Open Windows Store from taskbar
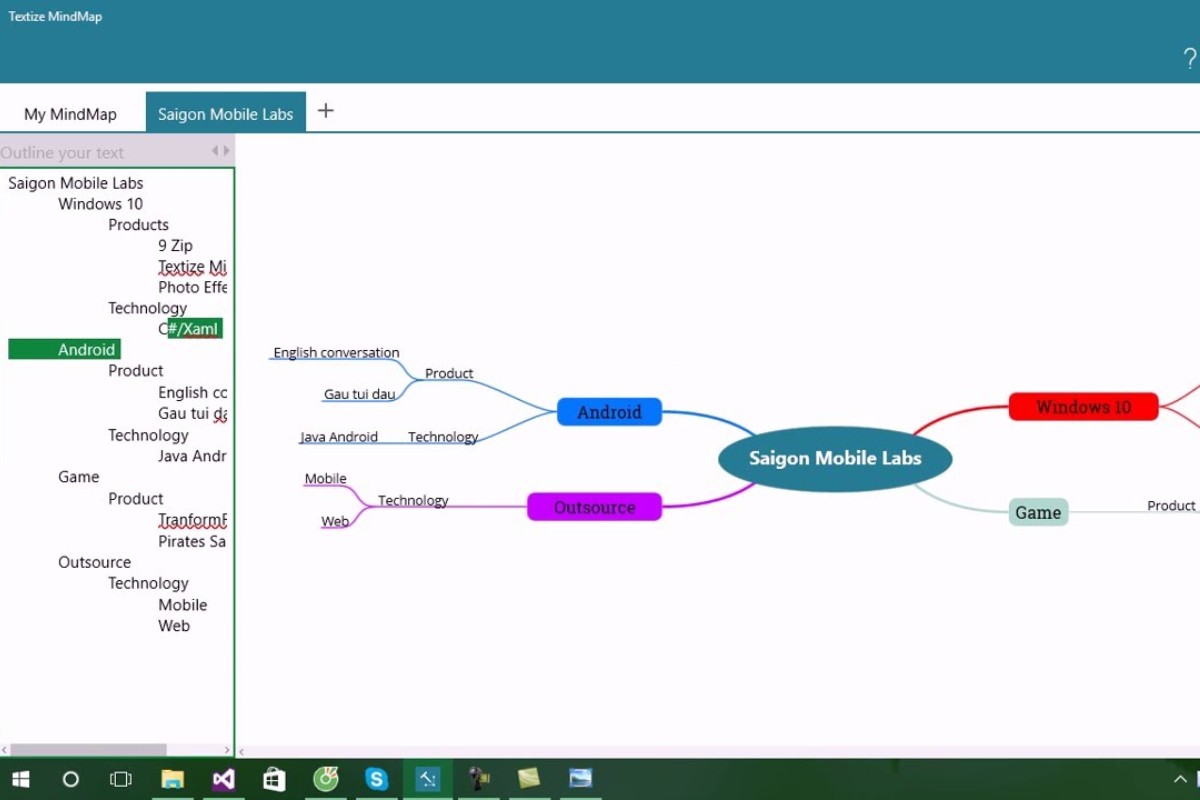The height and width of the screenshot is (800, 1200). (274, 779)
